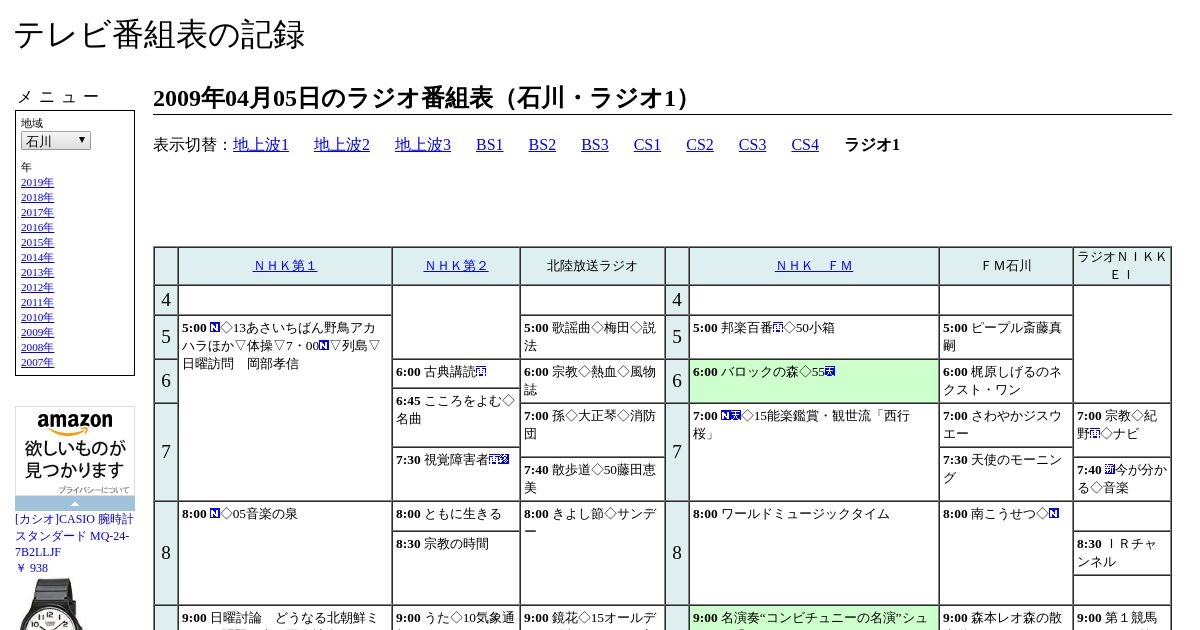
Task: Click the Amazon logo in the ad
Action: (75, 424)
